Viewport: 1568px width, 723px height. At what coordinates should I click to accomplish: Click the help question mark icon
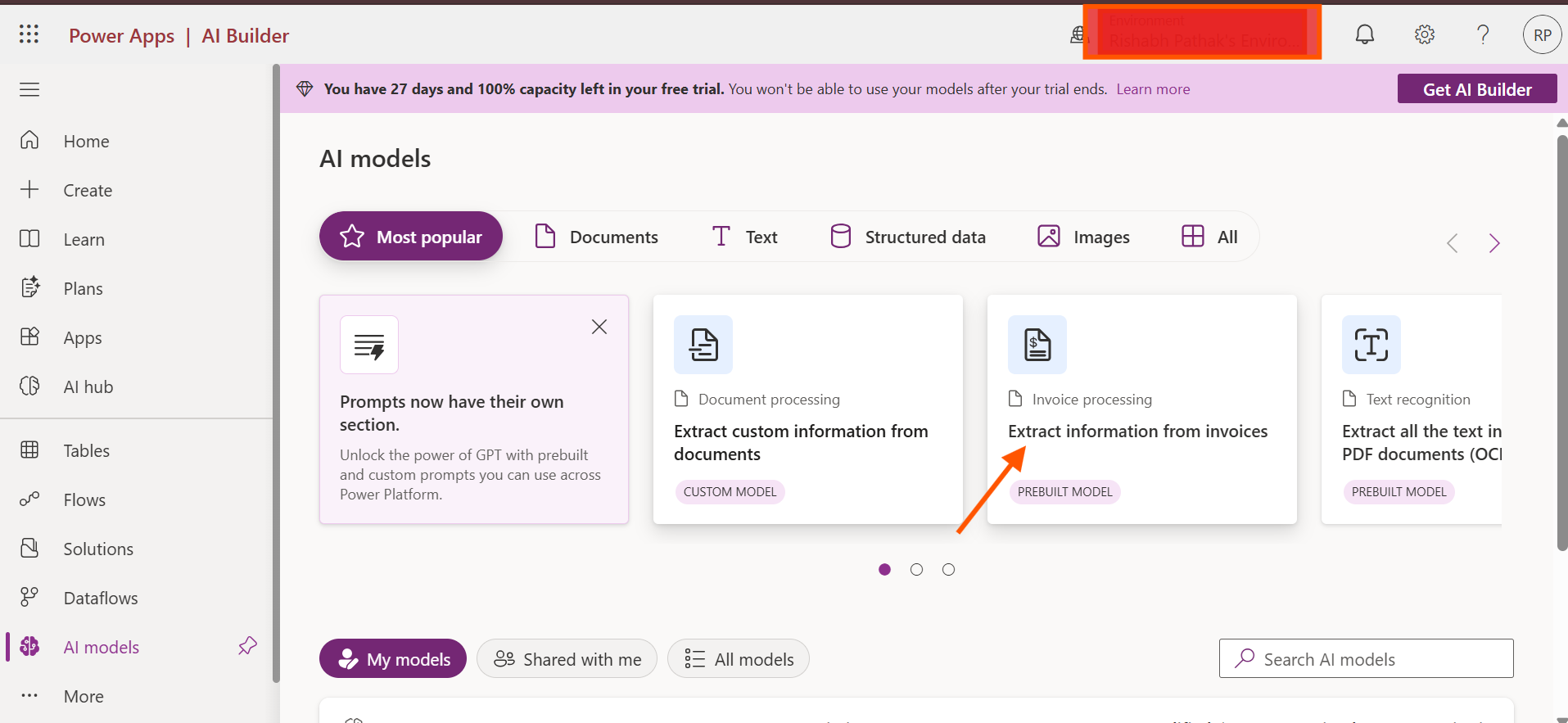pyautogui.click(x=1482, y=34)
